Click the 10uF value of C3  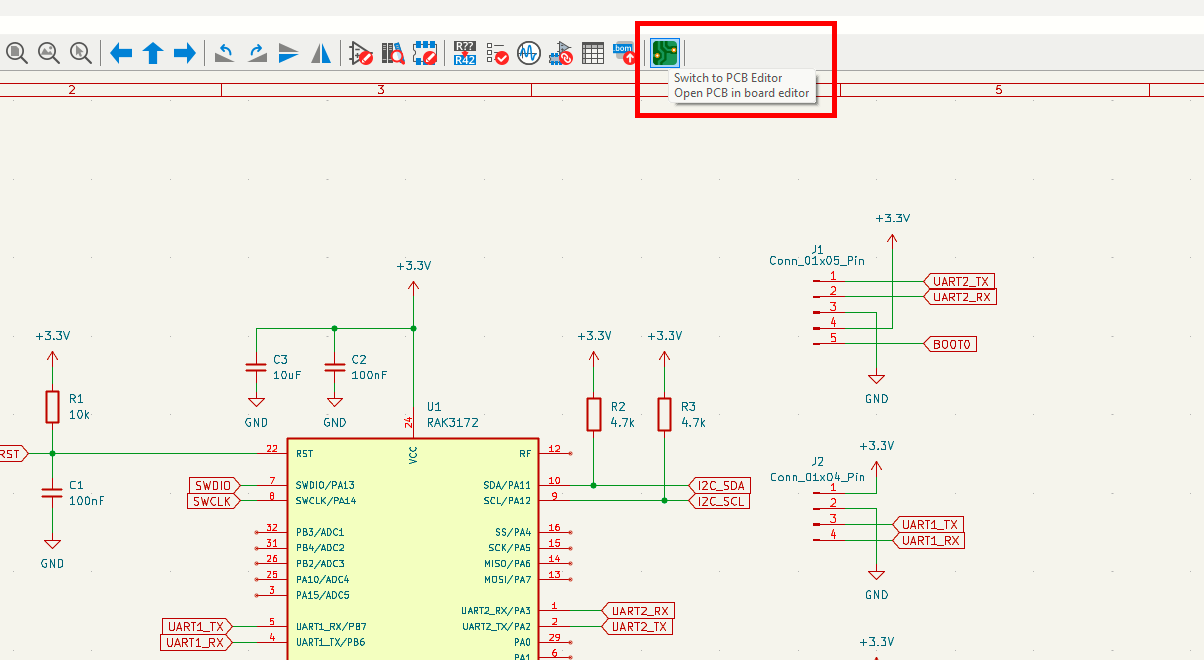click(286, 375)
